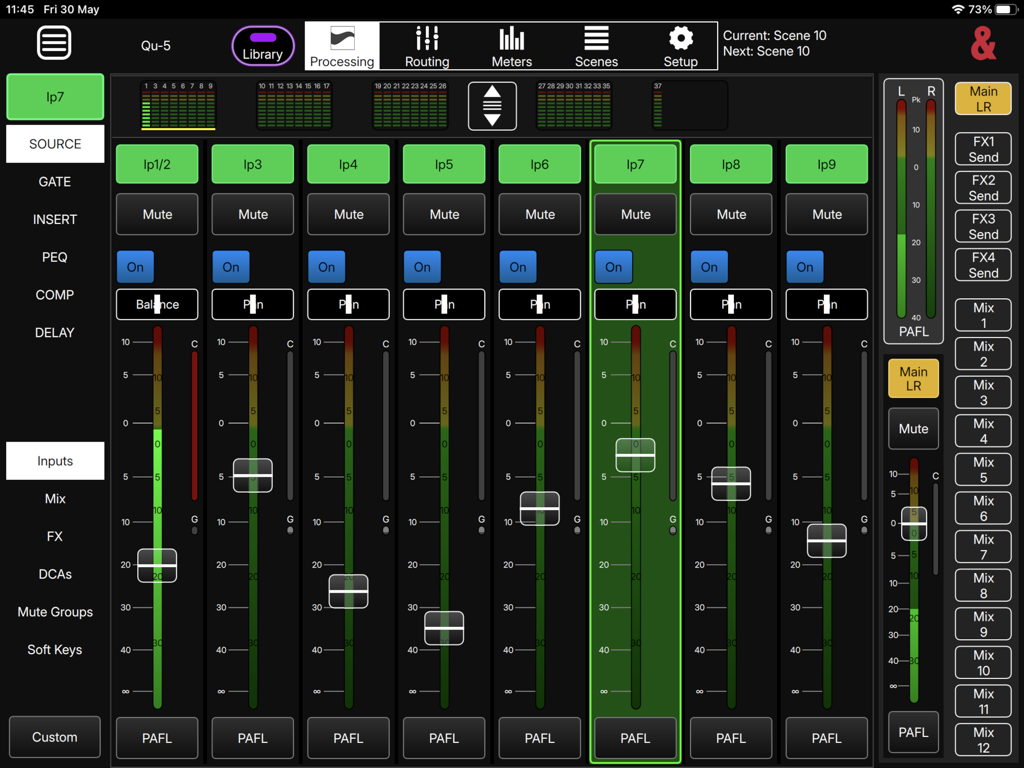Toggle the On button for Ip3

[x=231, y=267]
